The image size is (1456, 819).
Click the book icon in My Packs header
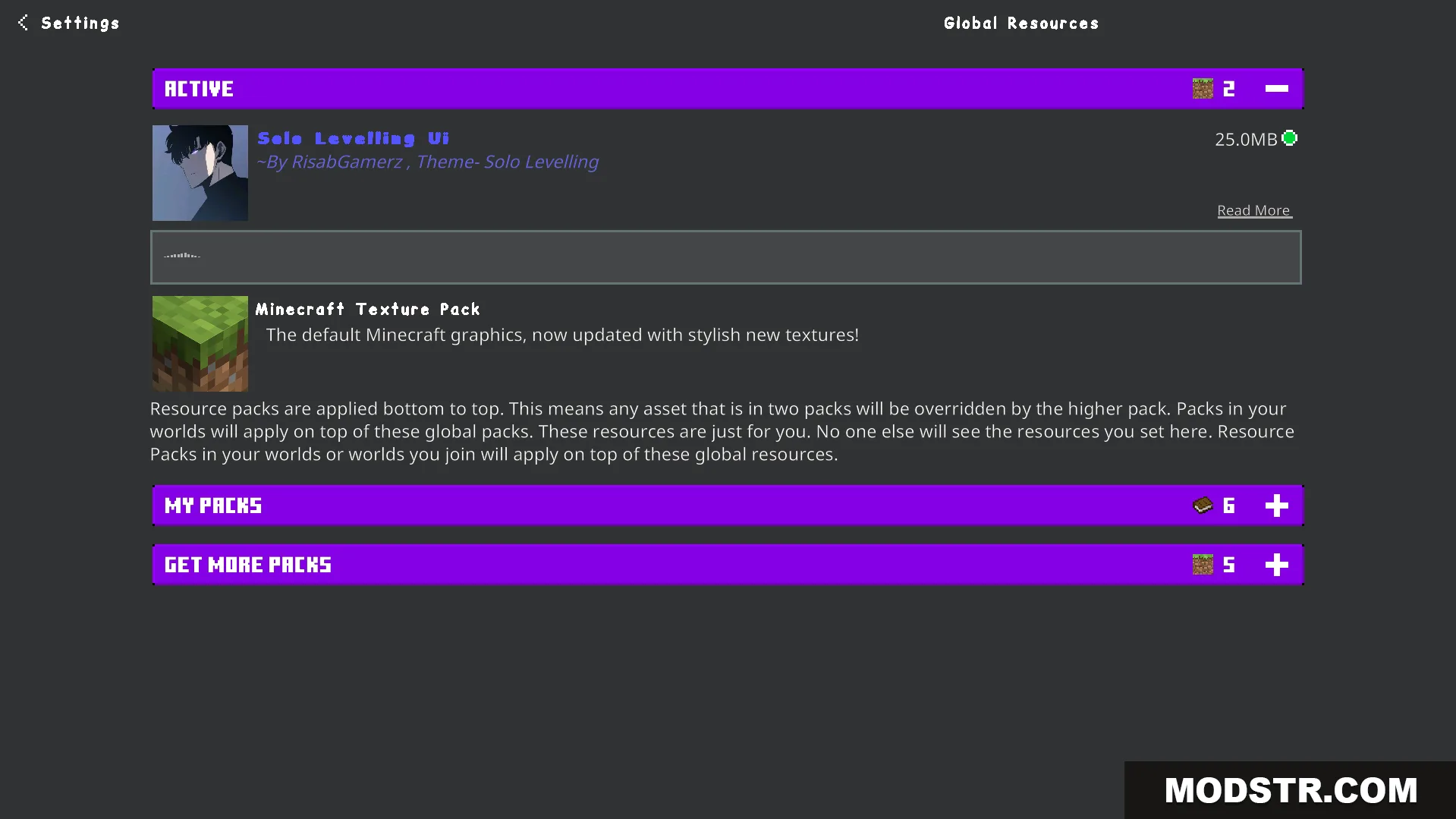(1203, 506)
